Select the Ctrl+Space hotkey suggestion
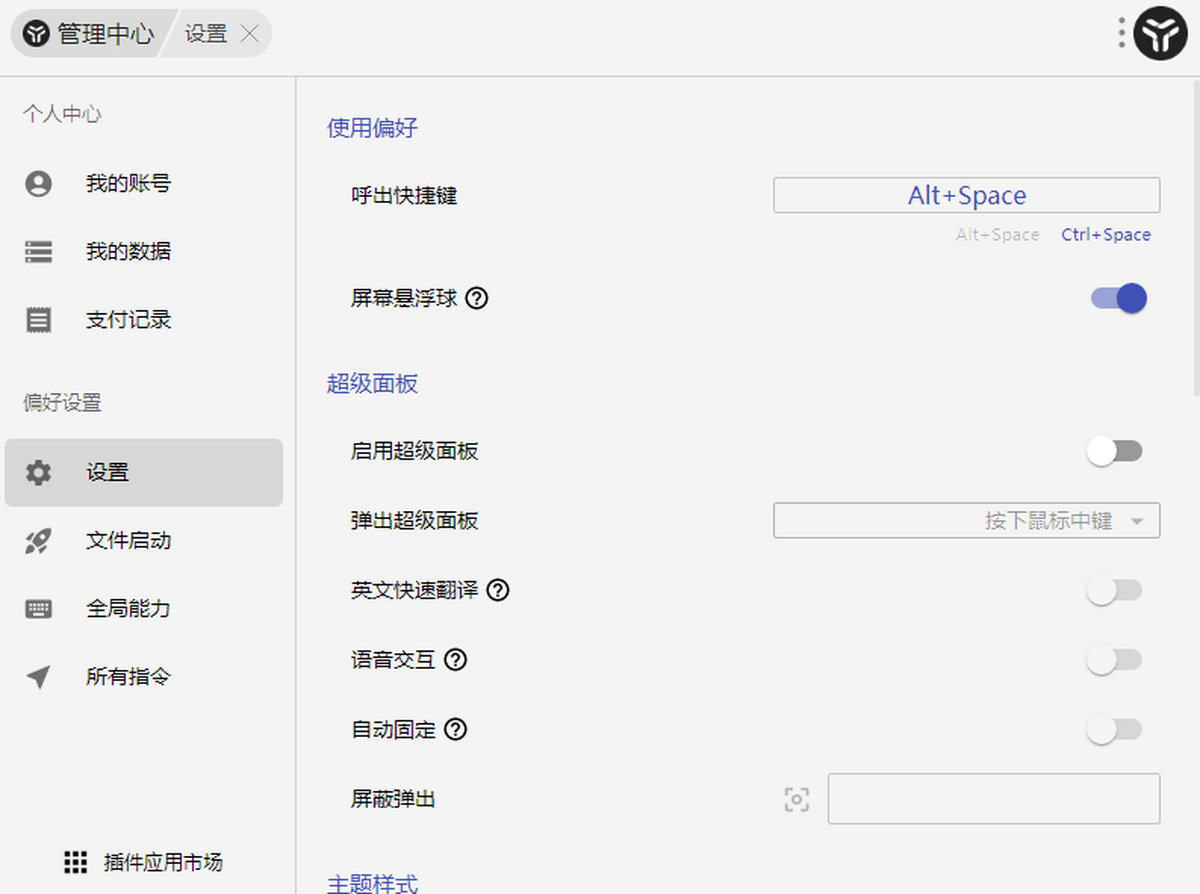 click(1106, 234)
